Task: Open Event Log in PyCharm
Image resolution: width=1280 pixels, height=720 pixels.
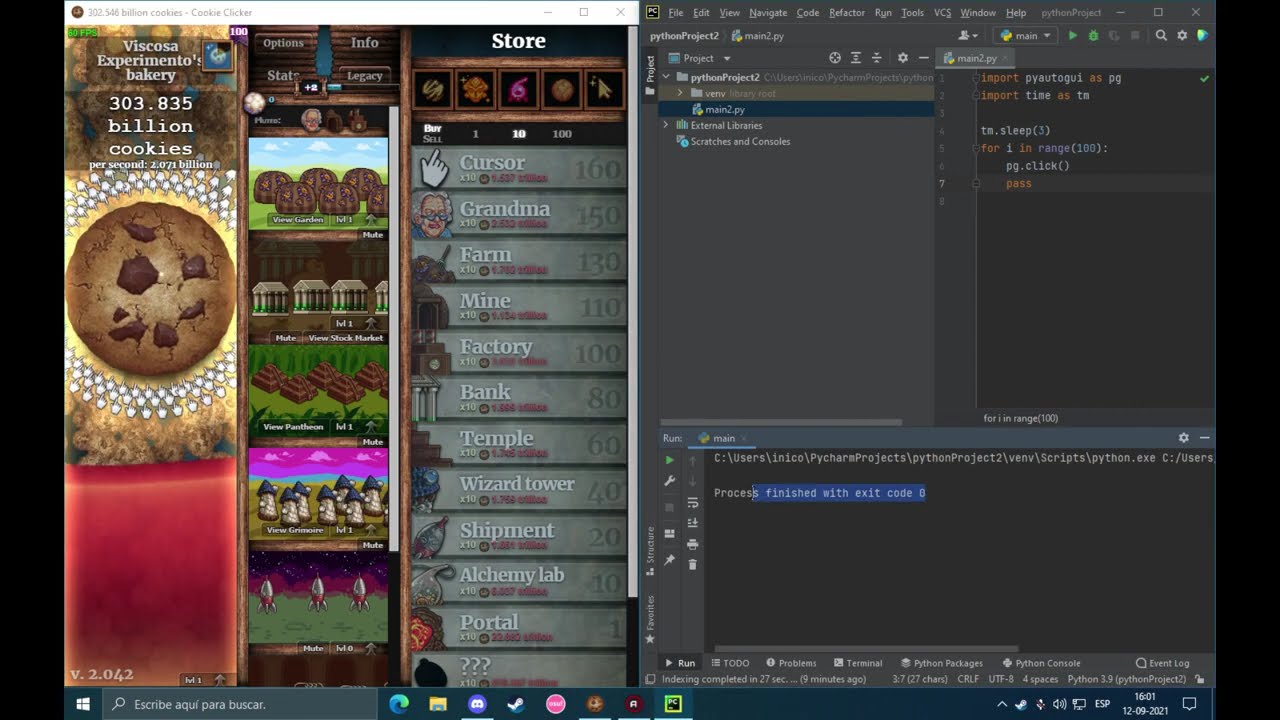Action: click(1162, 663)
